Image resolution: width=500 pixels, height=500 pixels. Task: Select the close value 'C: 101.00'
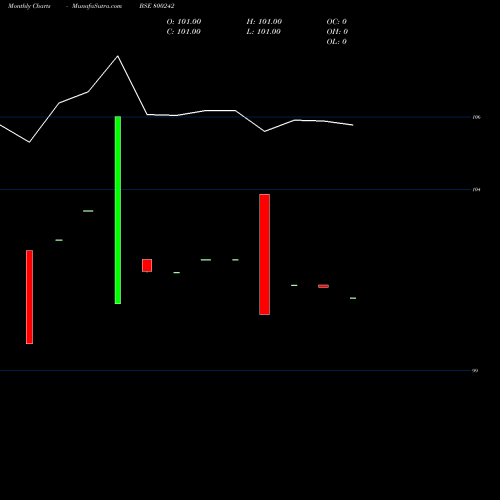coord(183,32)
